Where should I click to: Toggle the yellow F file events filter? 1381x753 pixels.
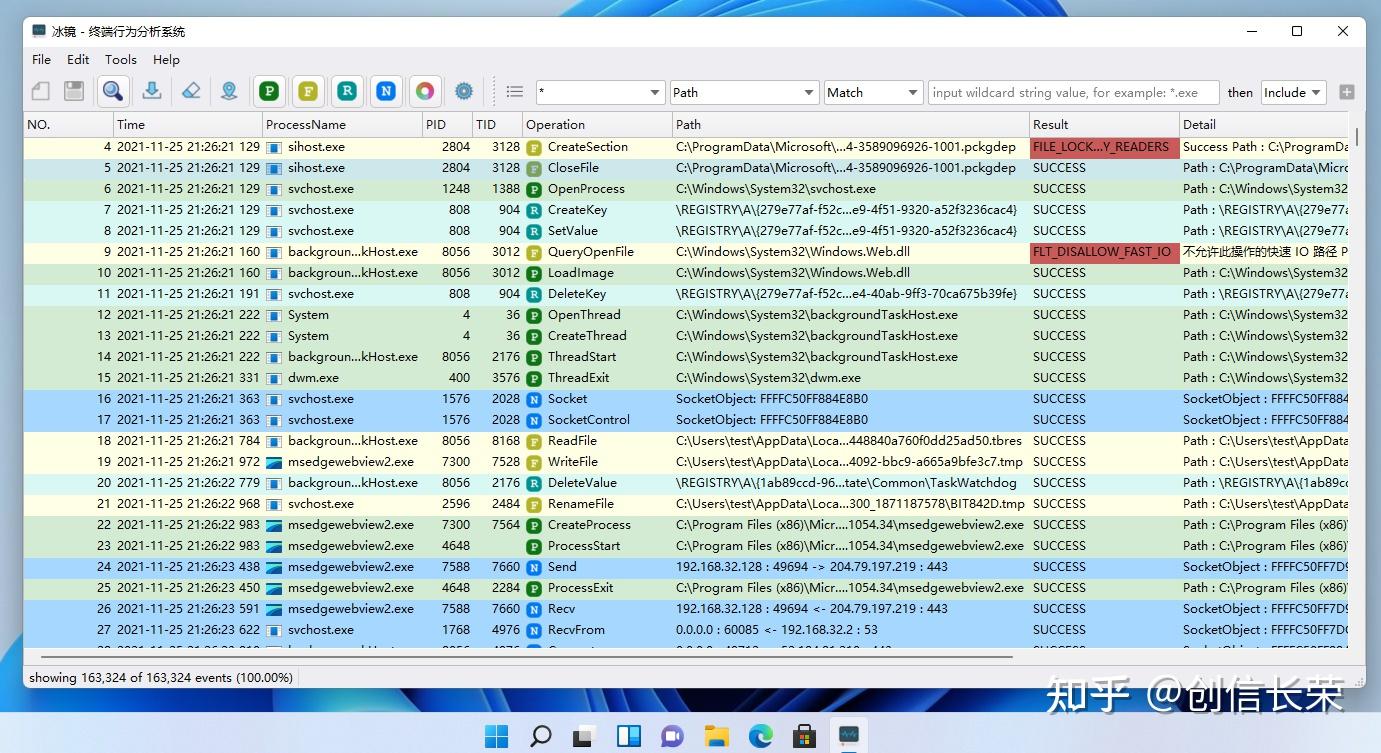tap(308, 92)
